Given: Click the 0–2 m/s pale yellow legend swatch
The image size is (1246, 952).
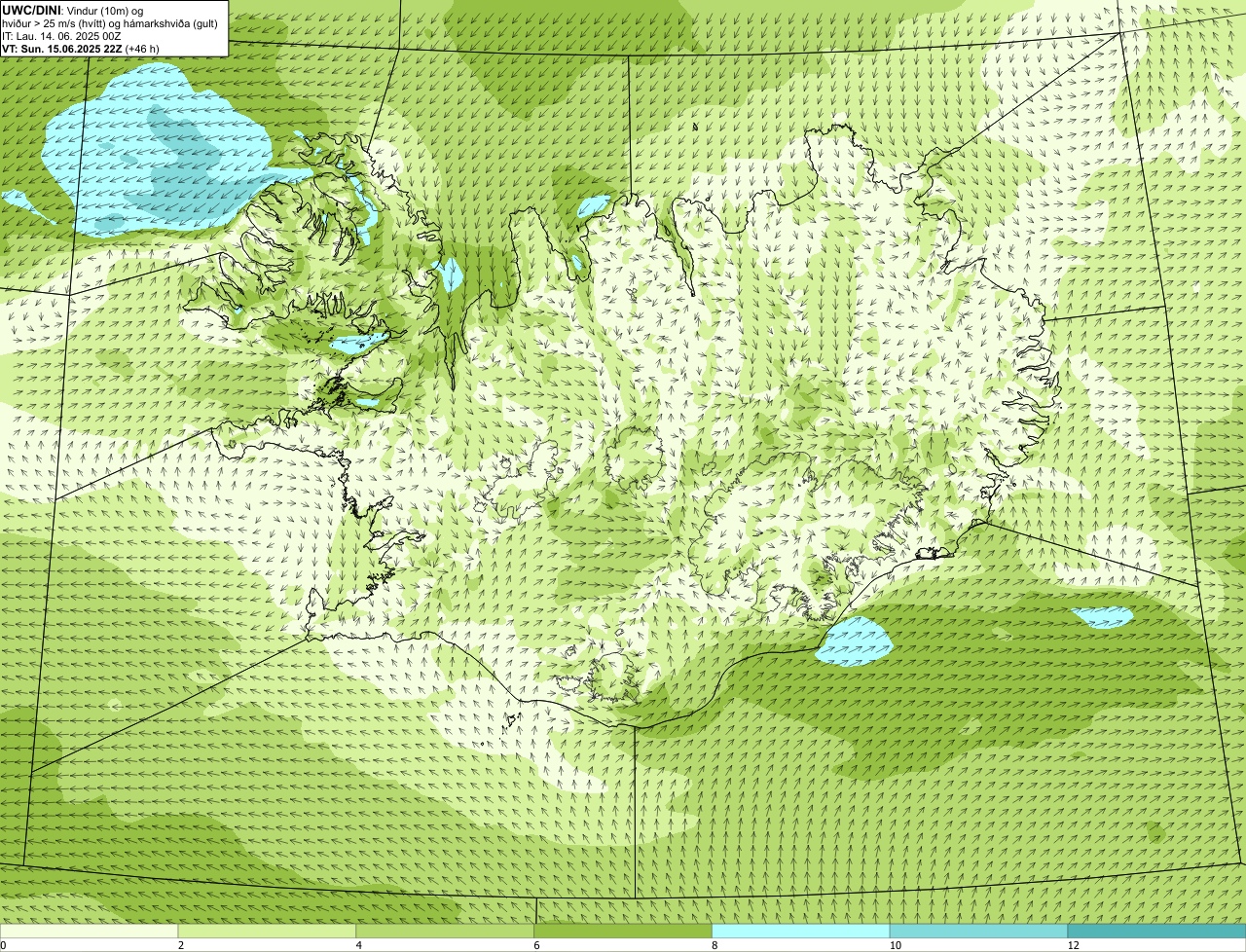Looking at the screenshot, I should click(91, 932).
